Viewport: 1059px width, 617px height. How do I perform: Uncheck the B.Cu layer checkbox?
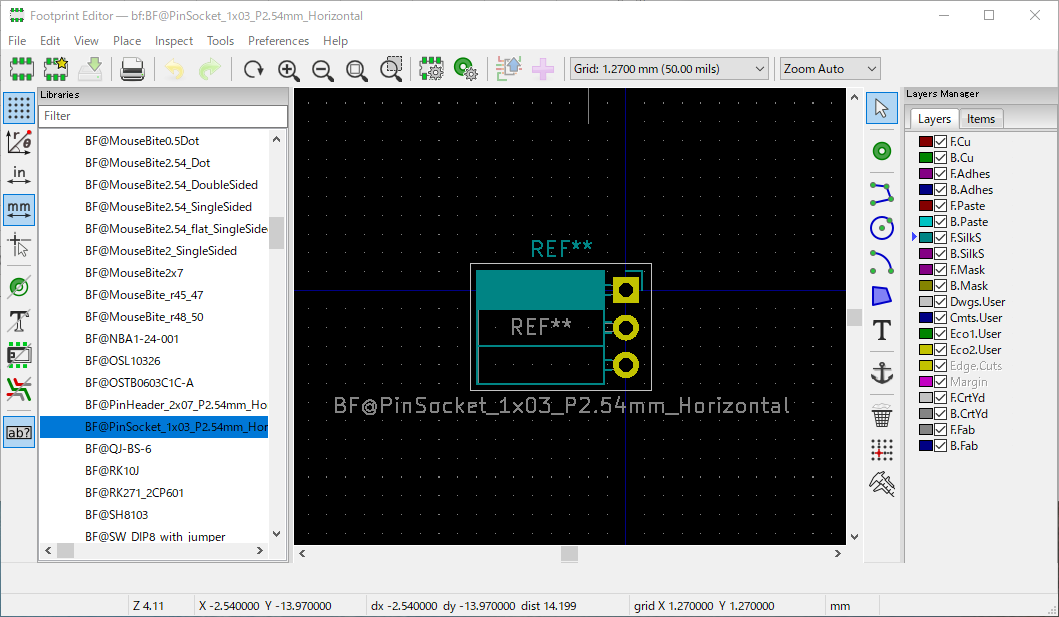coord(940,158)
